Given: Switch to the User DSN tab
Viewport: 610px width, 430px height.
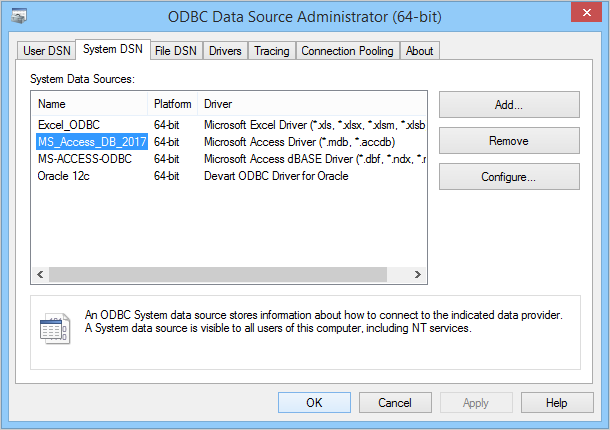Looking at the screenshot, I should click(46, 51).
